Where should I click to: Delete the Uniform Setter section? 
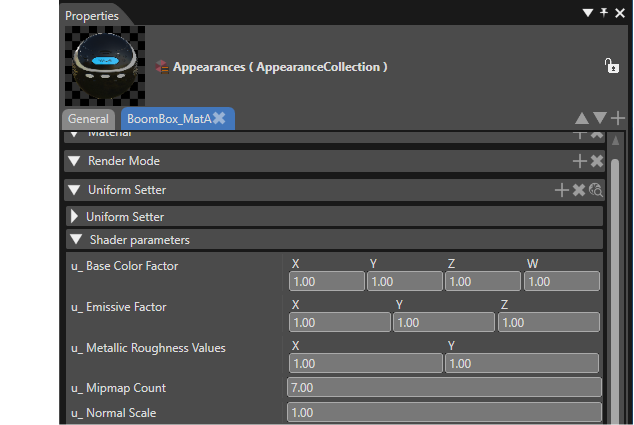point(579,190)
